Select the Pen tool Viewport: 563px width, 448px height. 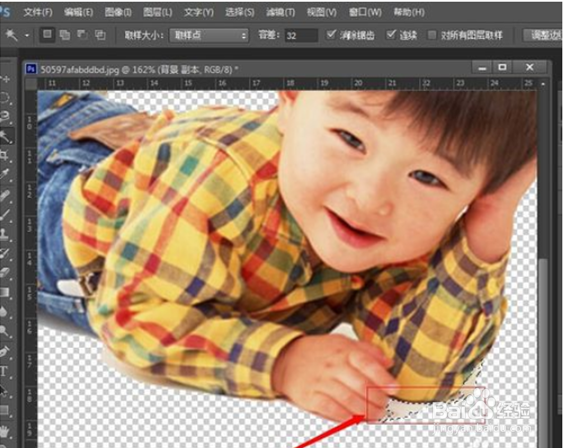5,351
